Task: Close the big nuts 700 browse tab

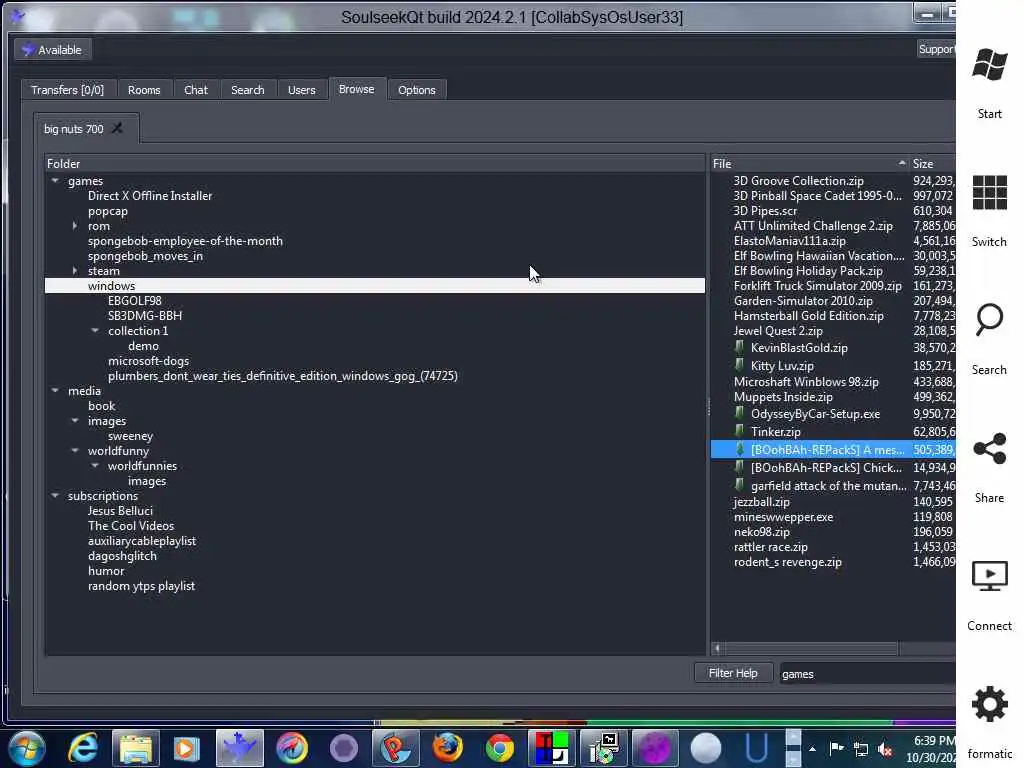Action: tap(117, 128)
